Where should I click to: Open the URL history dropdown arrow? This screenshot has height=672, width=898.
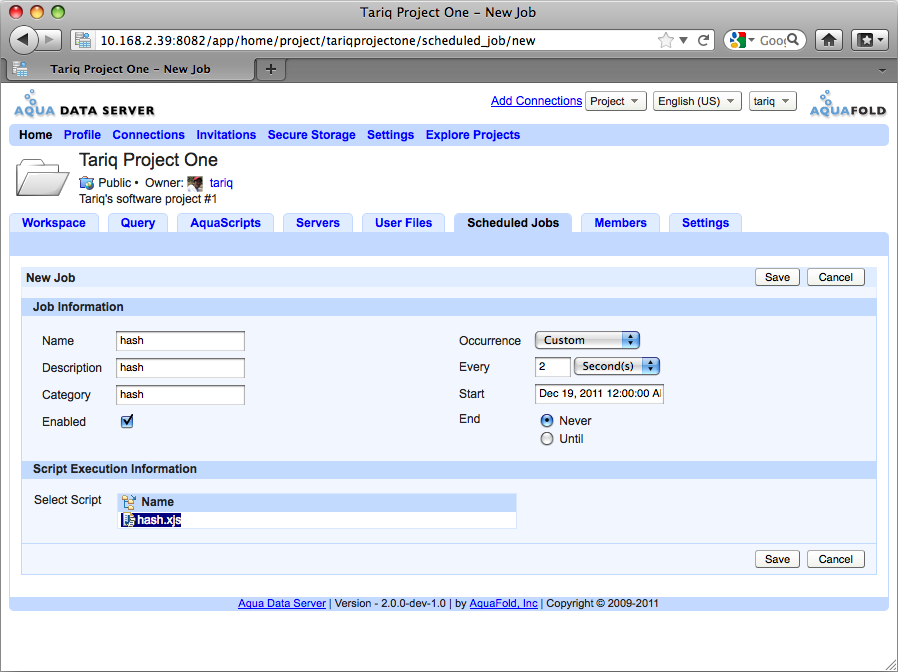pyautogui.click(x=683, y=40)
